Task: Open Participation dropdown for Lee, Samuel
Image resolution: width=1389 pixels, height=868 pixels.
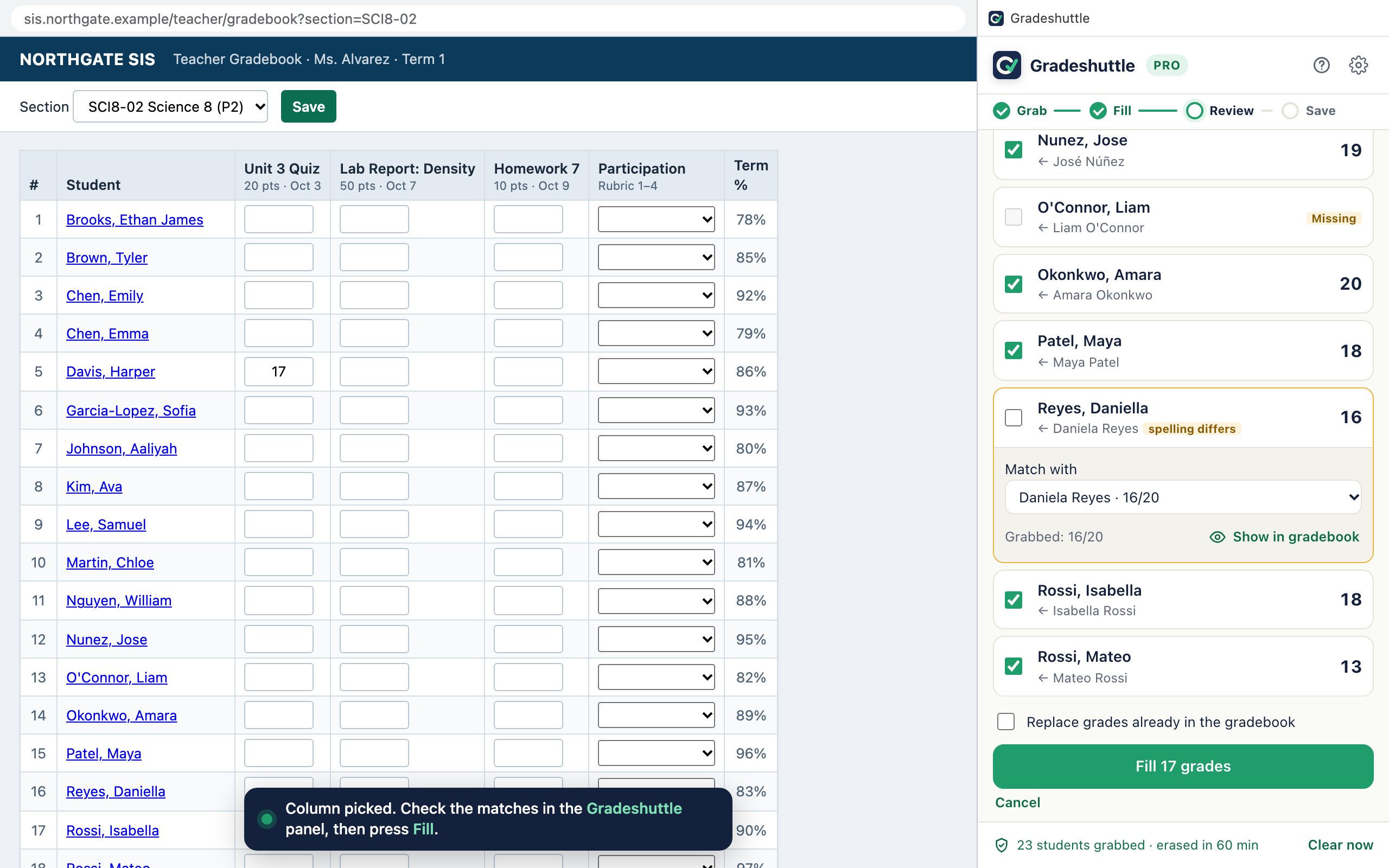Action: tap(656, 524)
